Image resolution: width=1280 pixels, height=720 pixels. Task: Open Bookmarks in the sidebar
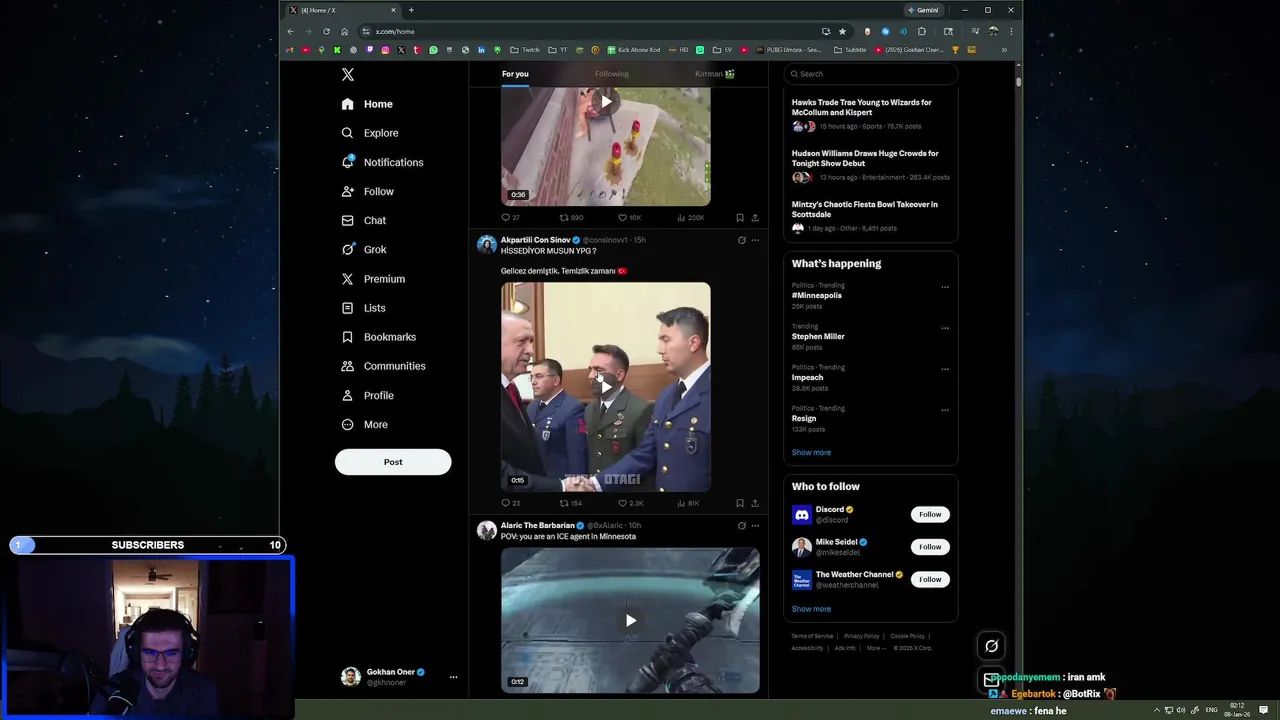tap(378, 337)
